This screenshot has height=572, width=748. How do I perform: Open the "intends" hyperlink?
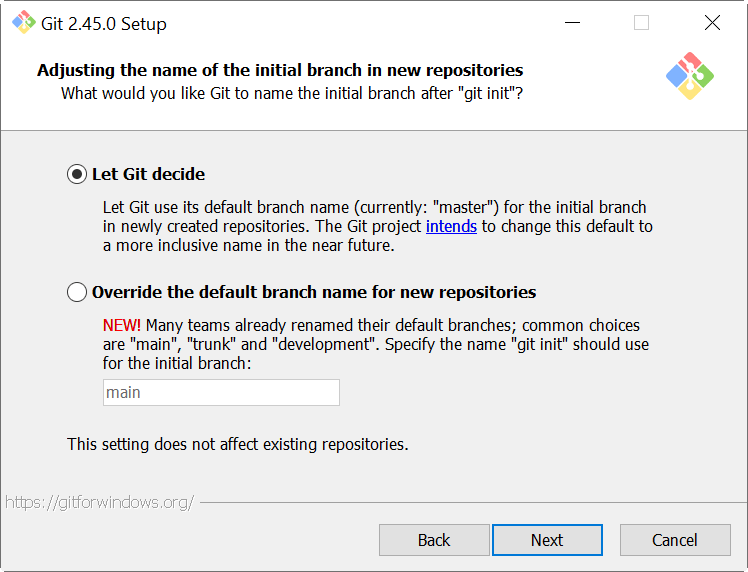(452, 226)
